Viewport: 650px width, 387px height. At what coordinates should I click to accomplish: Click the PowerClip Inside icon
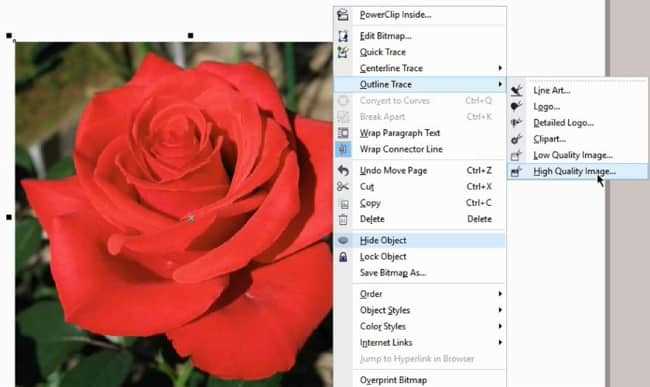tap(343, 15)
